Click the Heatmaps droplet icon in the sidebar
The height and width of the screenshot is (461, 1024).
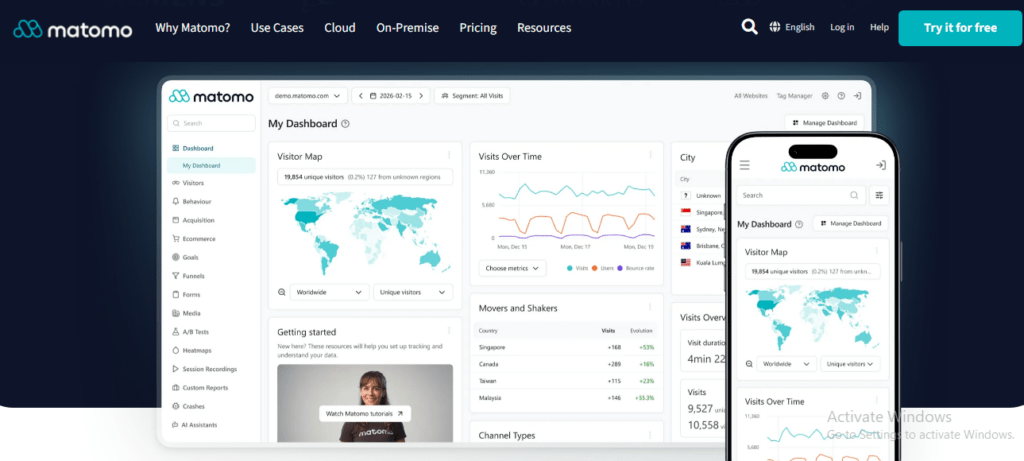(x=176, y=350)
